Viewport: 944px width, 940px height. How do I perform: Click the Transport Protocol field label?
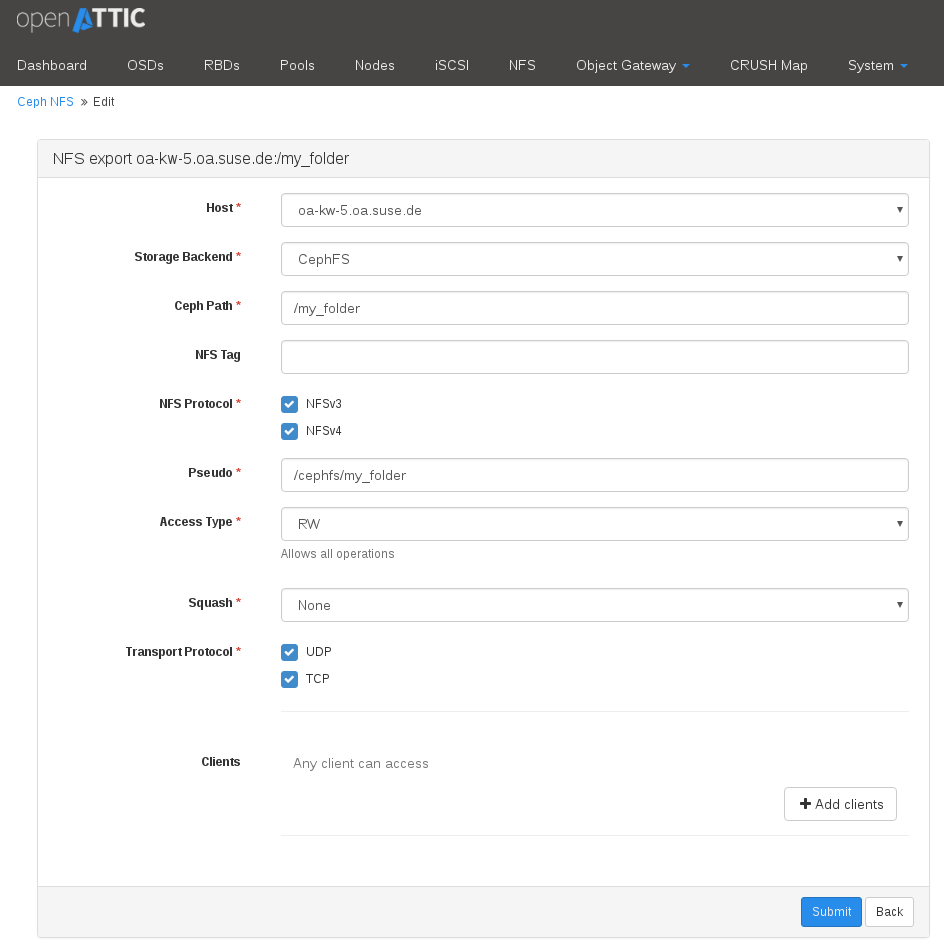pyautogui.click(x=183, y=652)
